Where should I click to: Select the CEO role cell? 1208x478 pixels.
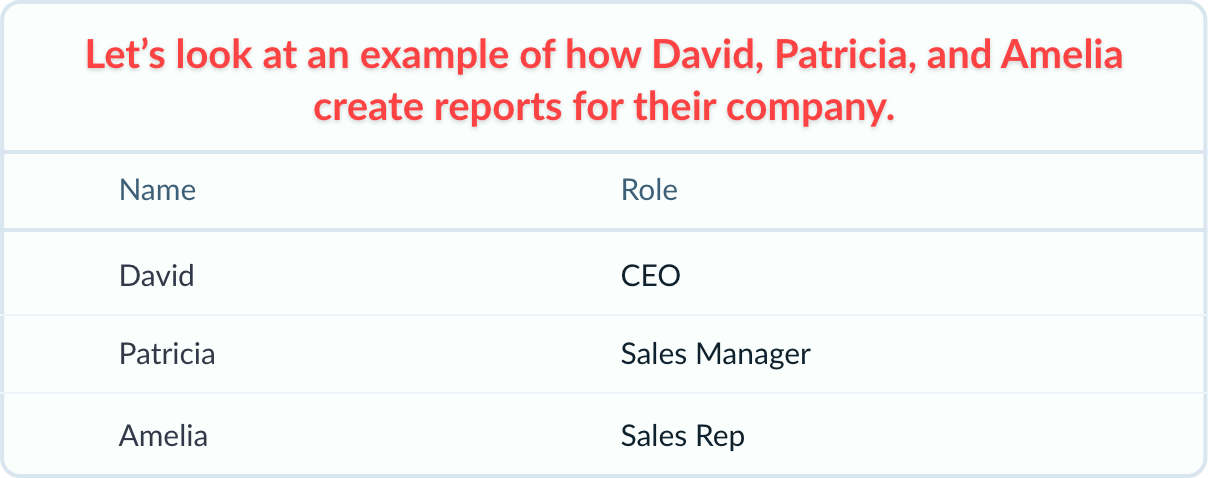pos(650,275)
